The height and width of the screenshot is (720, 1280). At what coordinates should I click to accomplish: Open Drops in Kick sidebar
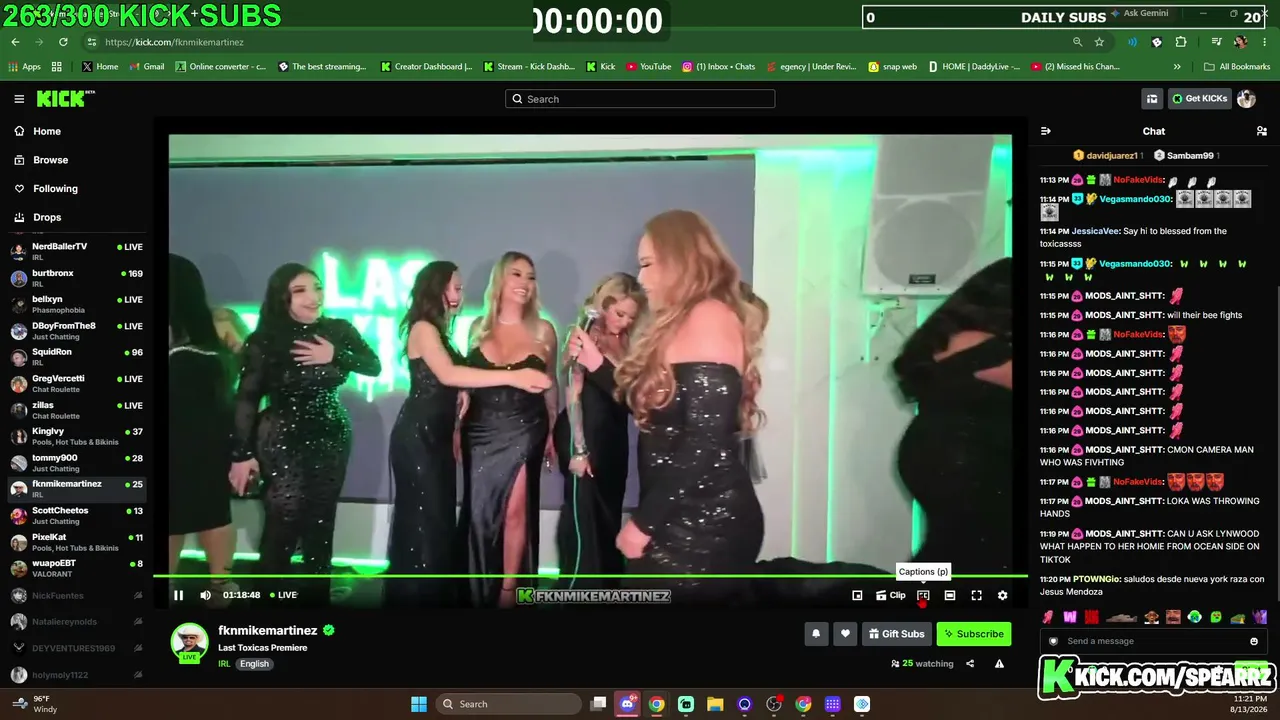38,217
